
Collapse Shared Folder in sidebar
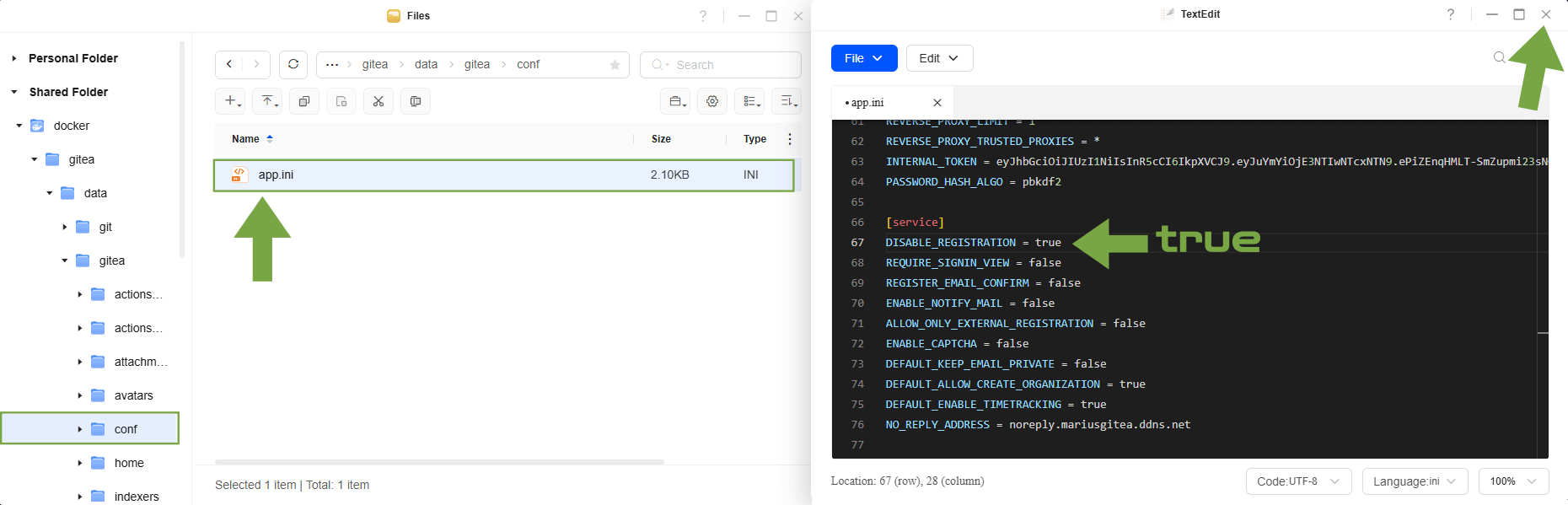13,92
